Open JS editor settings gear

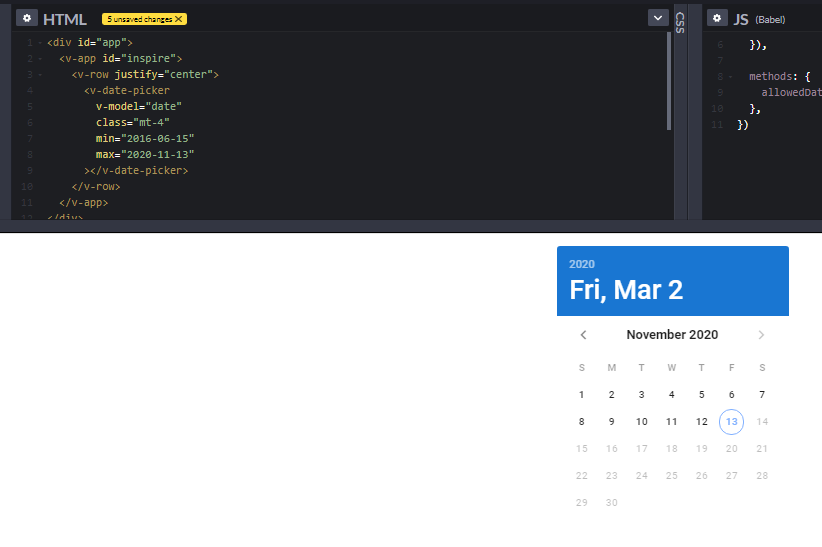tap(717, 18)
